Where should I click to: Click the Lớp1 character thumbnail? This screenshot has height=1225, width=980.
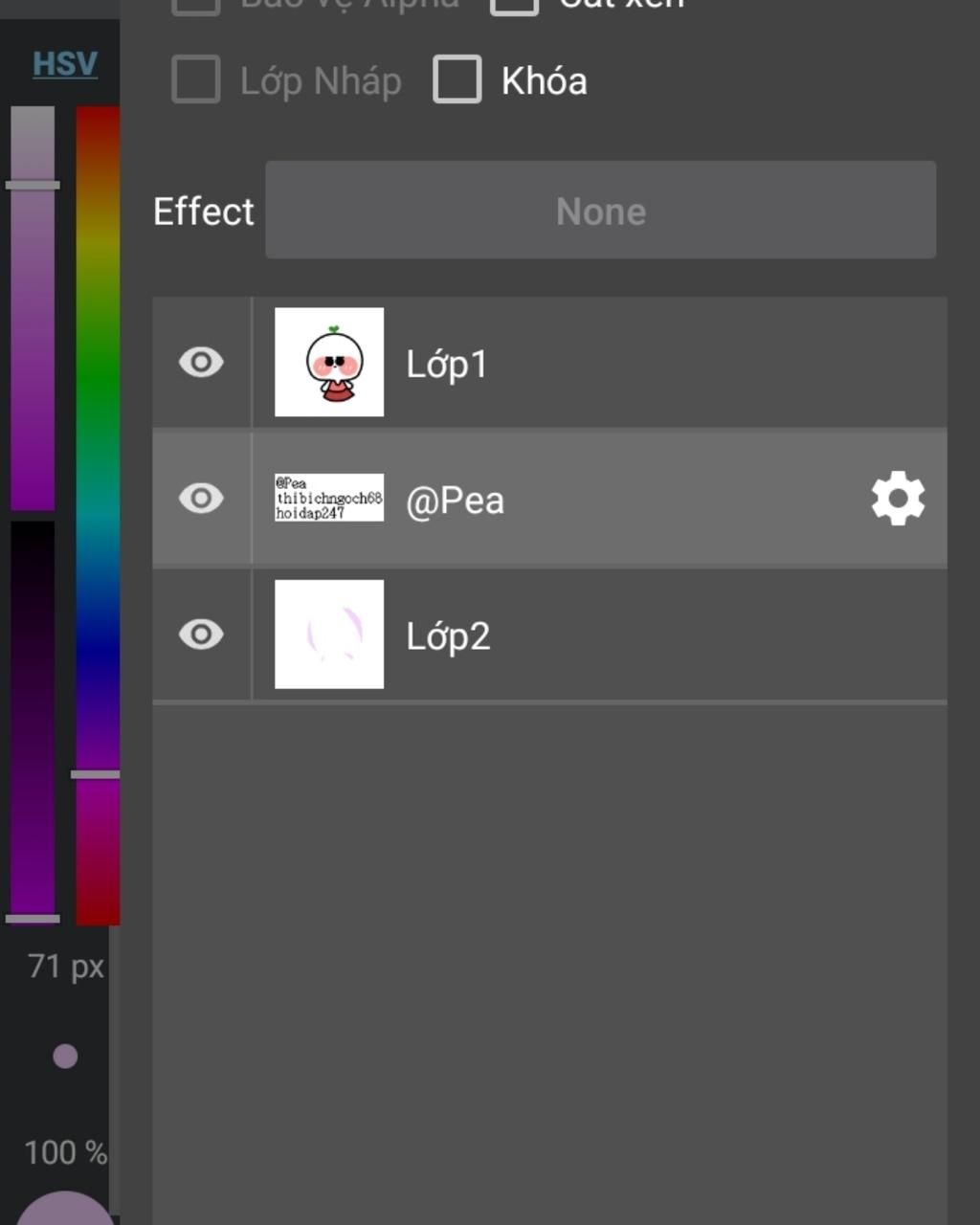[329, 362]
